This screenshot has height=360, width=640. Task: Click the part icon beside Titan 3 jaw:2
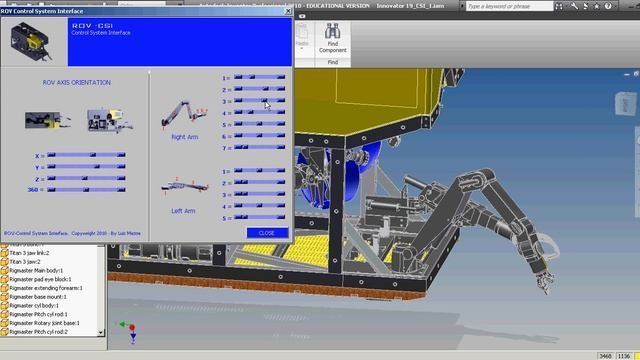(x=4, y=262)
